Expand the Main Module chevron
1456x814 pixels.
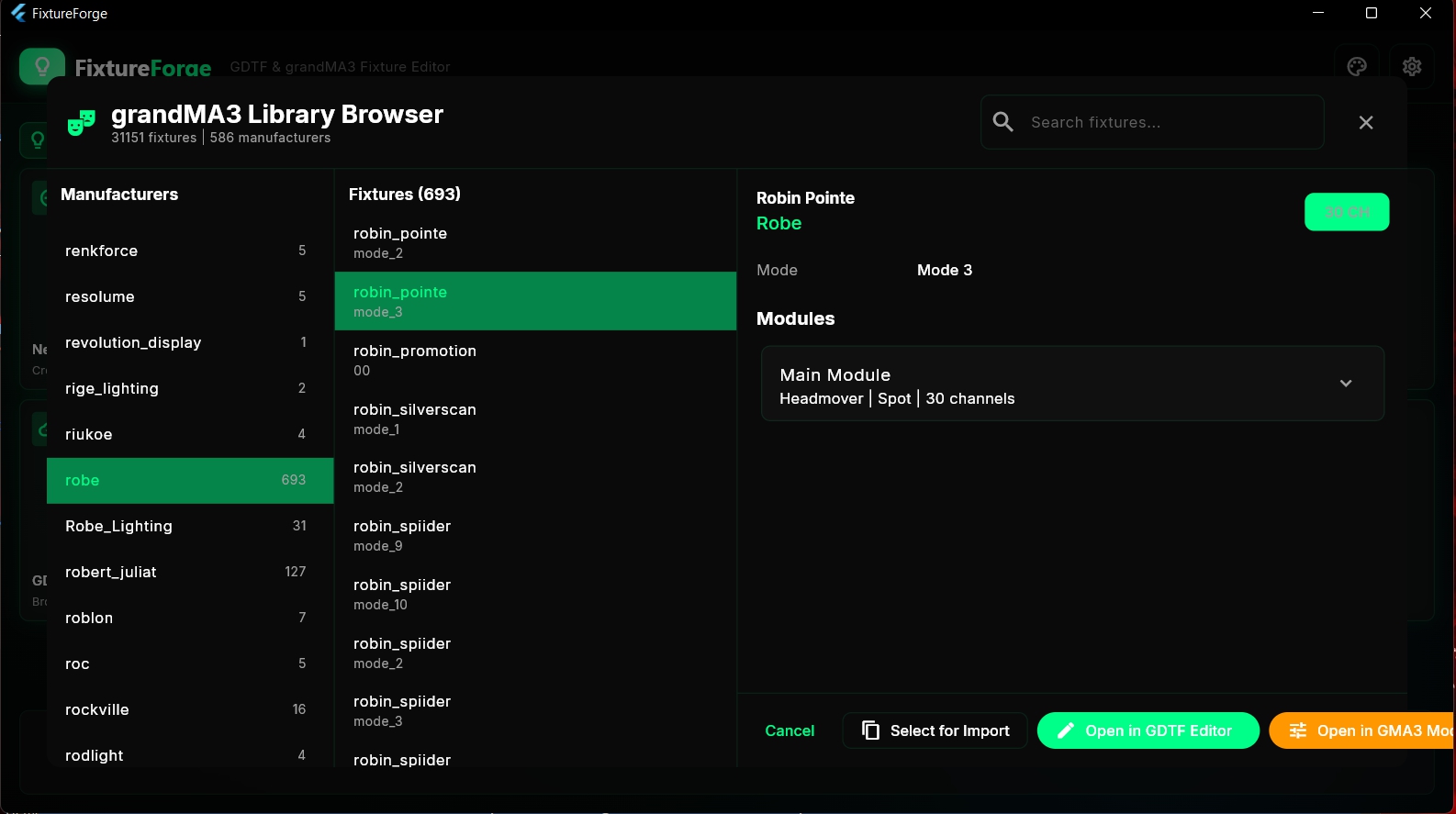tap(1346, 384)
